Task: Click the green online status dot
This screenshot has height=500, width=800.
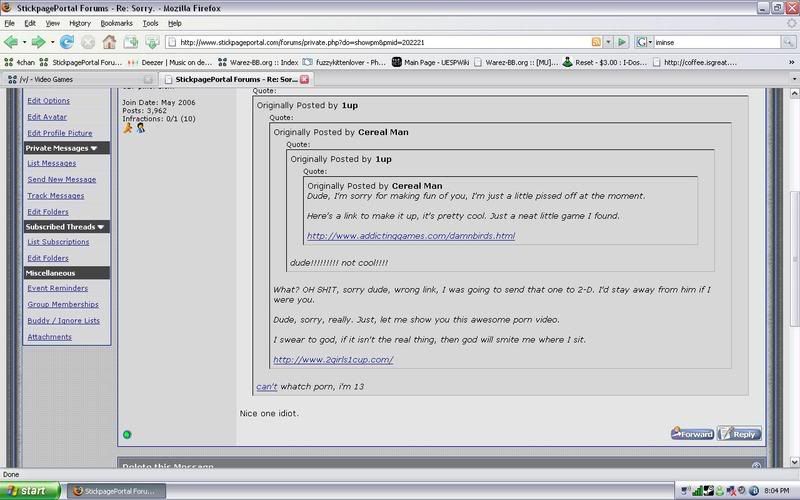Action: (127, 435)
